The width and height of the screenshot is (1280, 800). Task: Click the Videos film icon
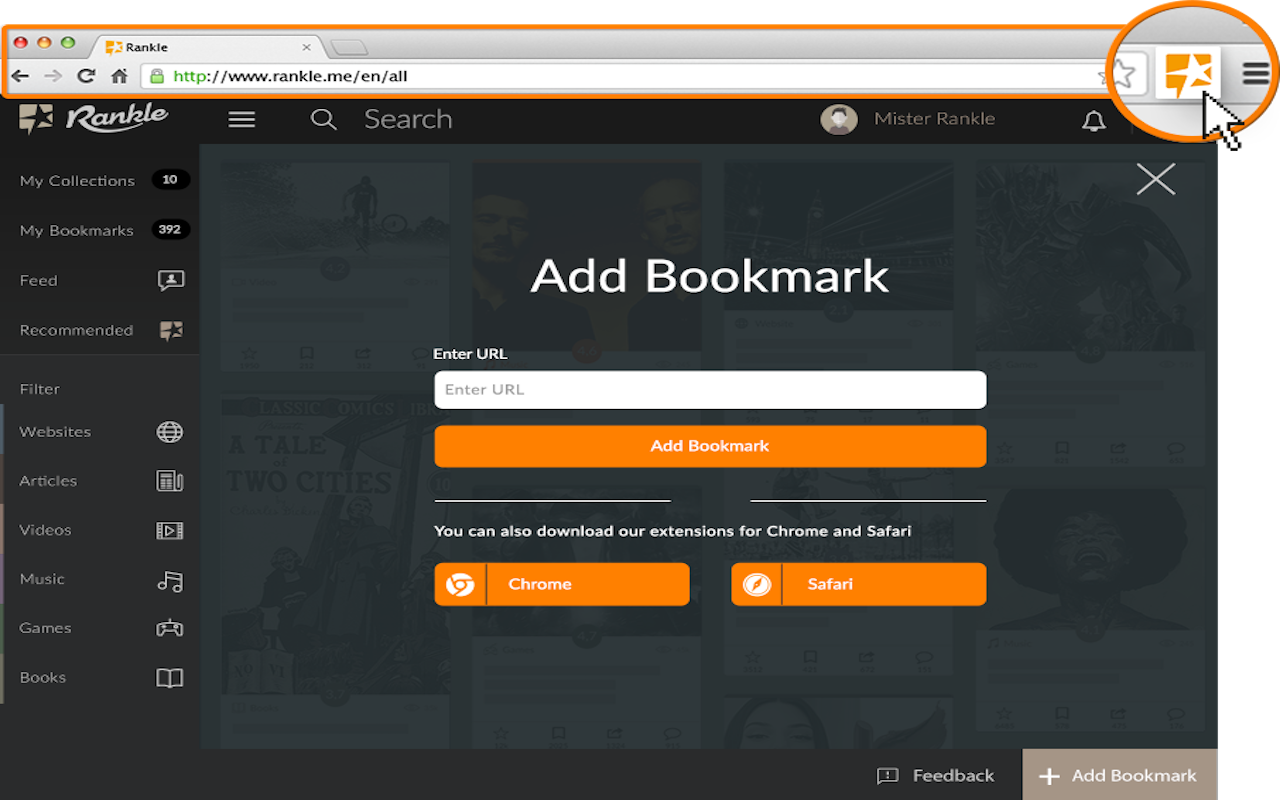click(170, 530)
